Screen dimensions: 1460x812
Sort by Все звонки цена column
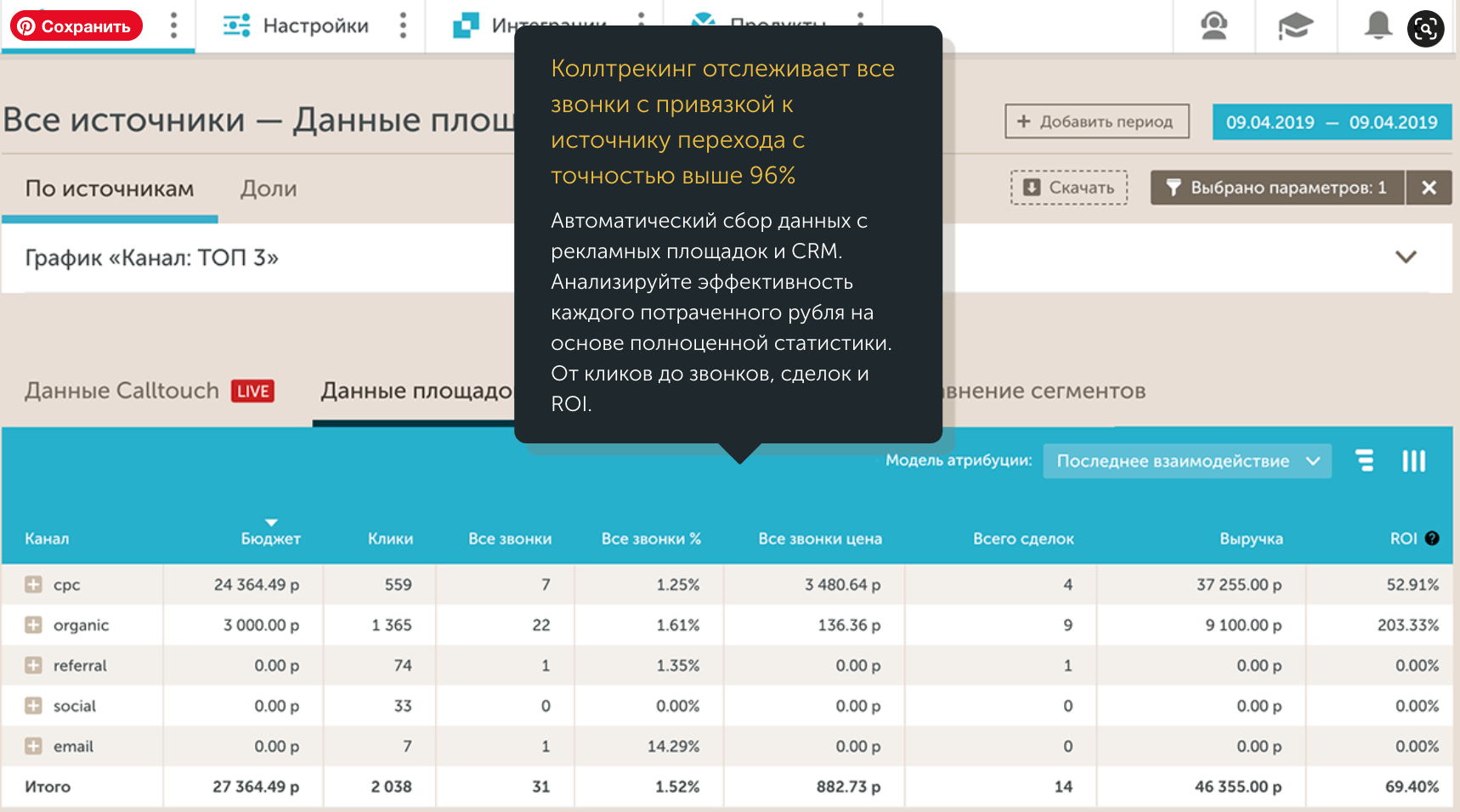pyautogui.click(x=820, y=539)
